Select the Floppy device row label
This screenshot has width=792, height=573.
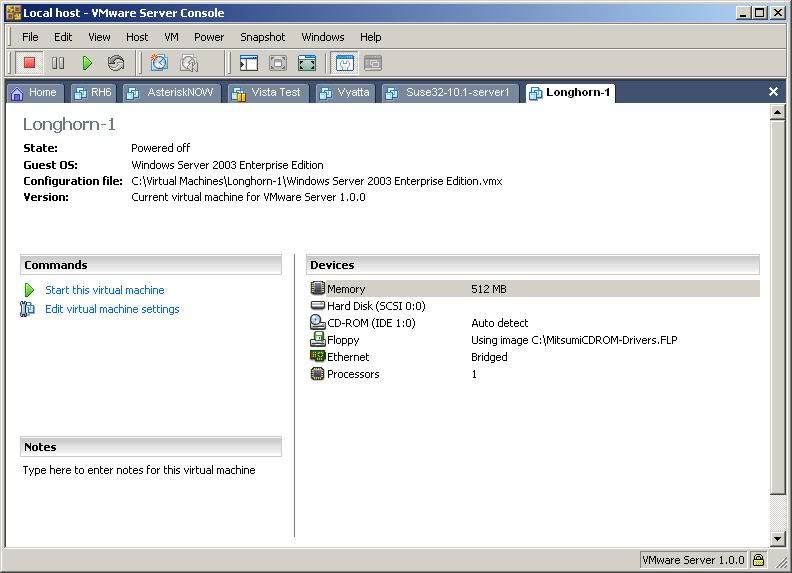click(x=343, y=340)
